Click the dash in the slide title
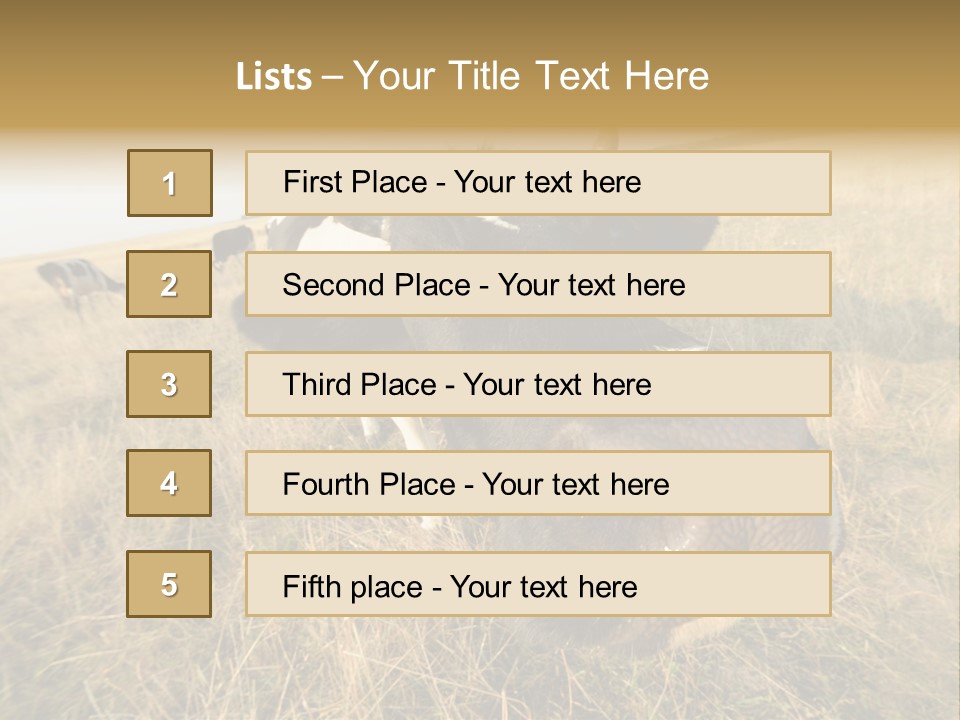 pyautogui.click(x=332, y=77)
